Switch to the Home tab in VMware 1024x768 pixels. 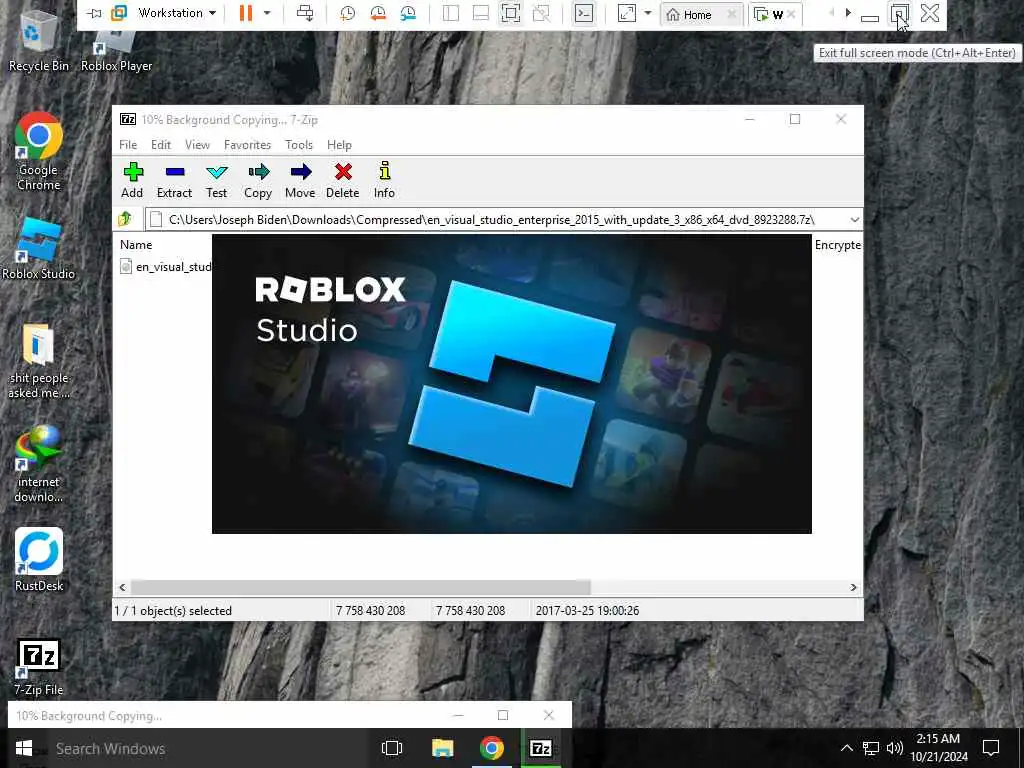(697, 14)
